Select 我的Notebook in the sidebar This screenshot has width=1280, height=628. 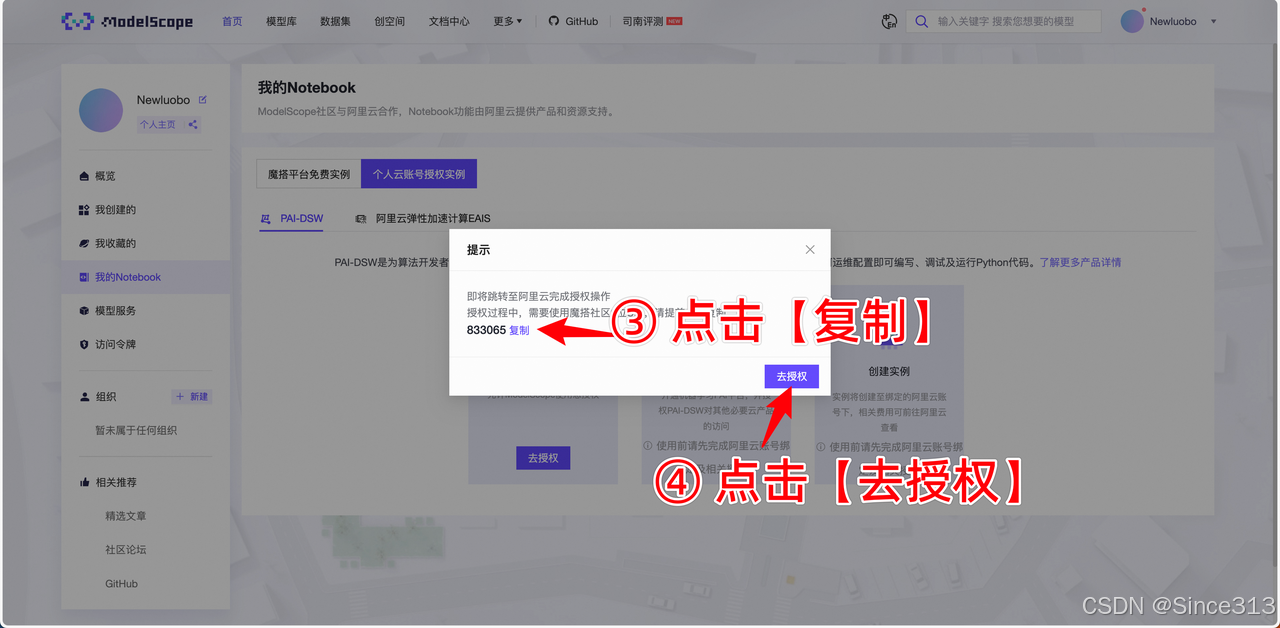(145, 277)
